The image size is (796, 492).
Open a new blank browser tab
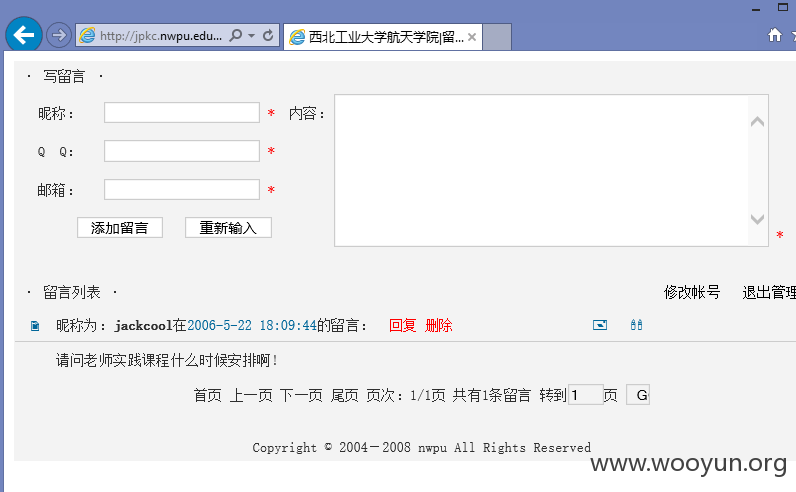pyautogui.click(x=496, y=37)
